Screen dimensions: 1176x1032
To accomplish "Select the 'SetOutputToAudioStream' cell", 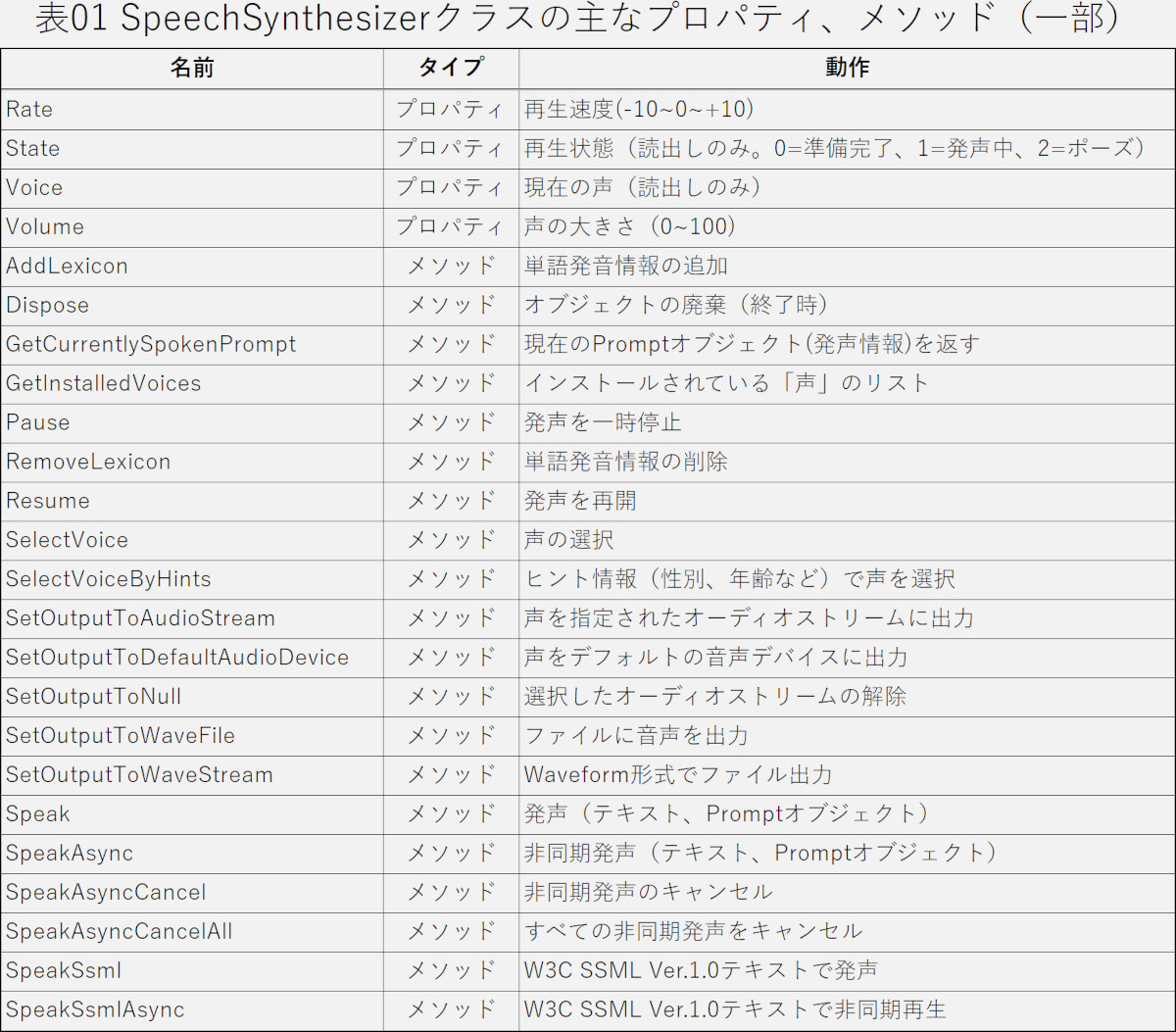I will coord(192,618).
